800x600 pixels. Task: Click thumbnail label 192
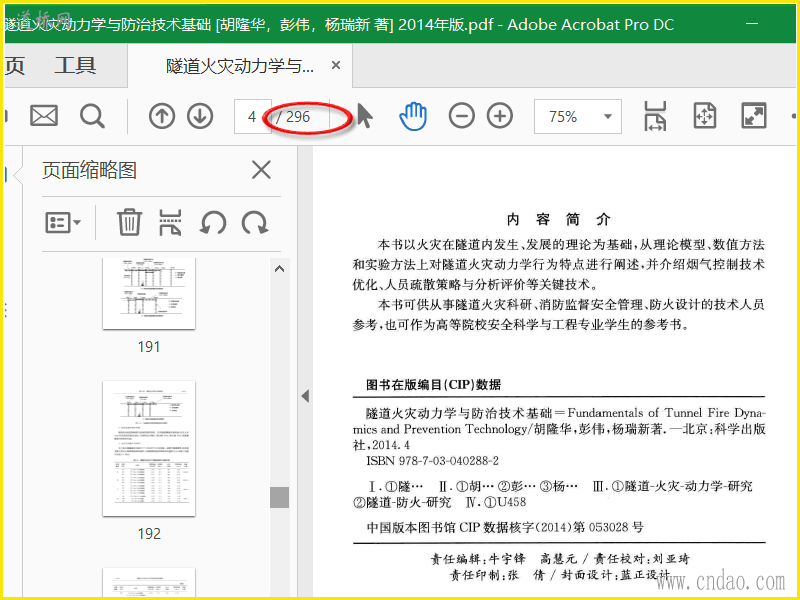[149, 534]
